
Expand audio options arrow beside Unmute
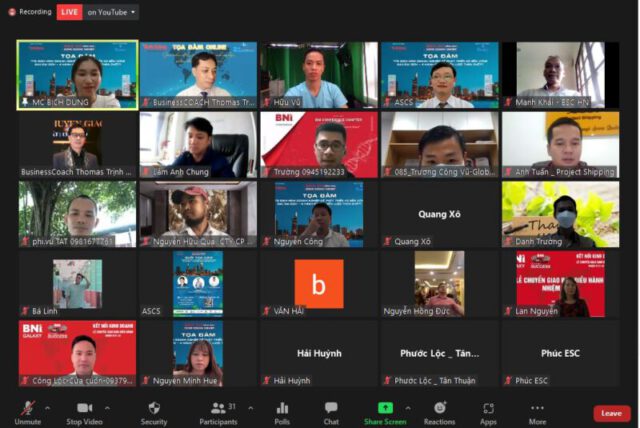click(49, 407)
